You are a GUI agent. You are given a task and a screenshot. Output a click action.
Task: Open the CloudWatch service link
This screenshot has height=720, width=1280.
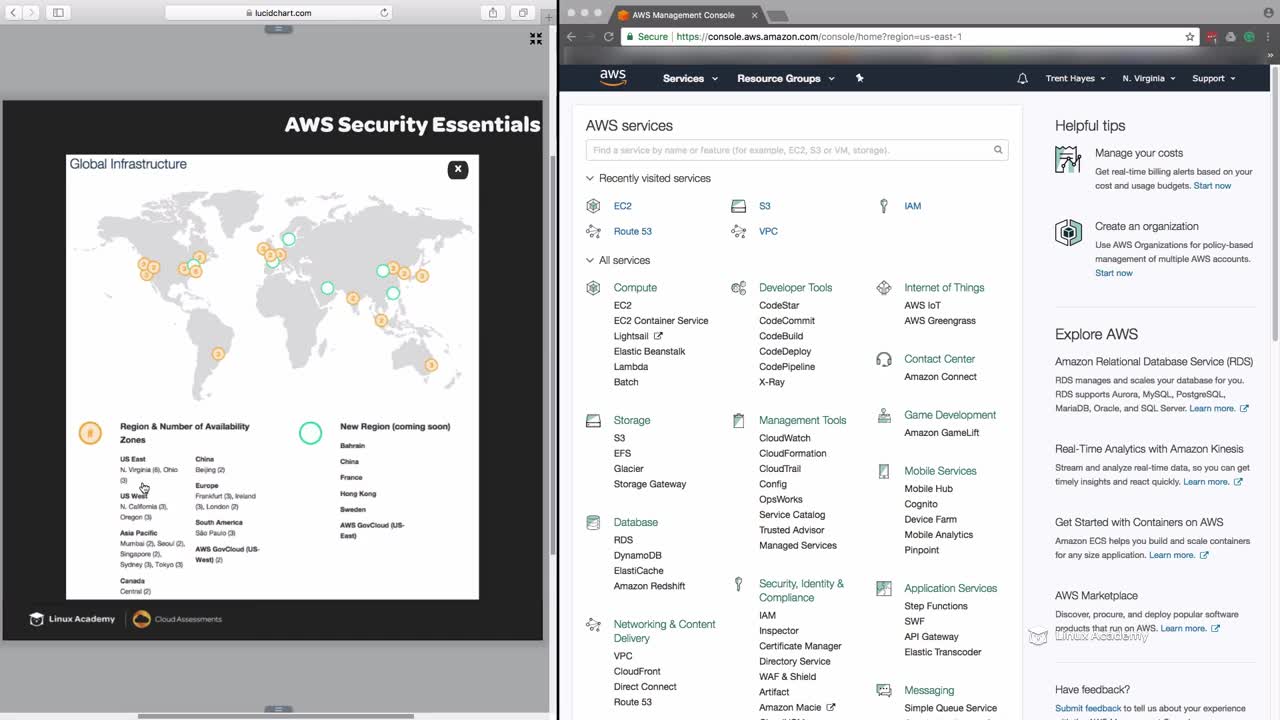click(784, 438)
